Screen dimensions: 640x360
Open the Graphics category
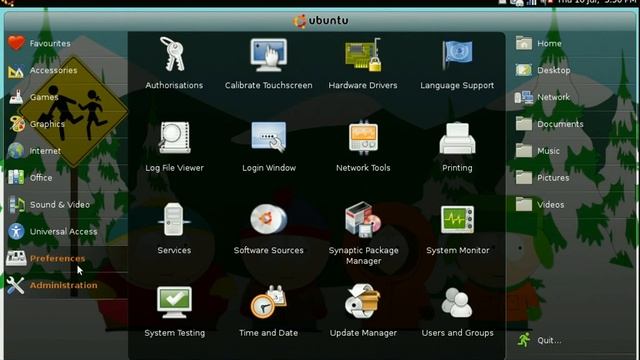(67, 124)
